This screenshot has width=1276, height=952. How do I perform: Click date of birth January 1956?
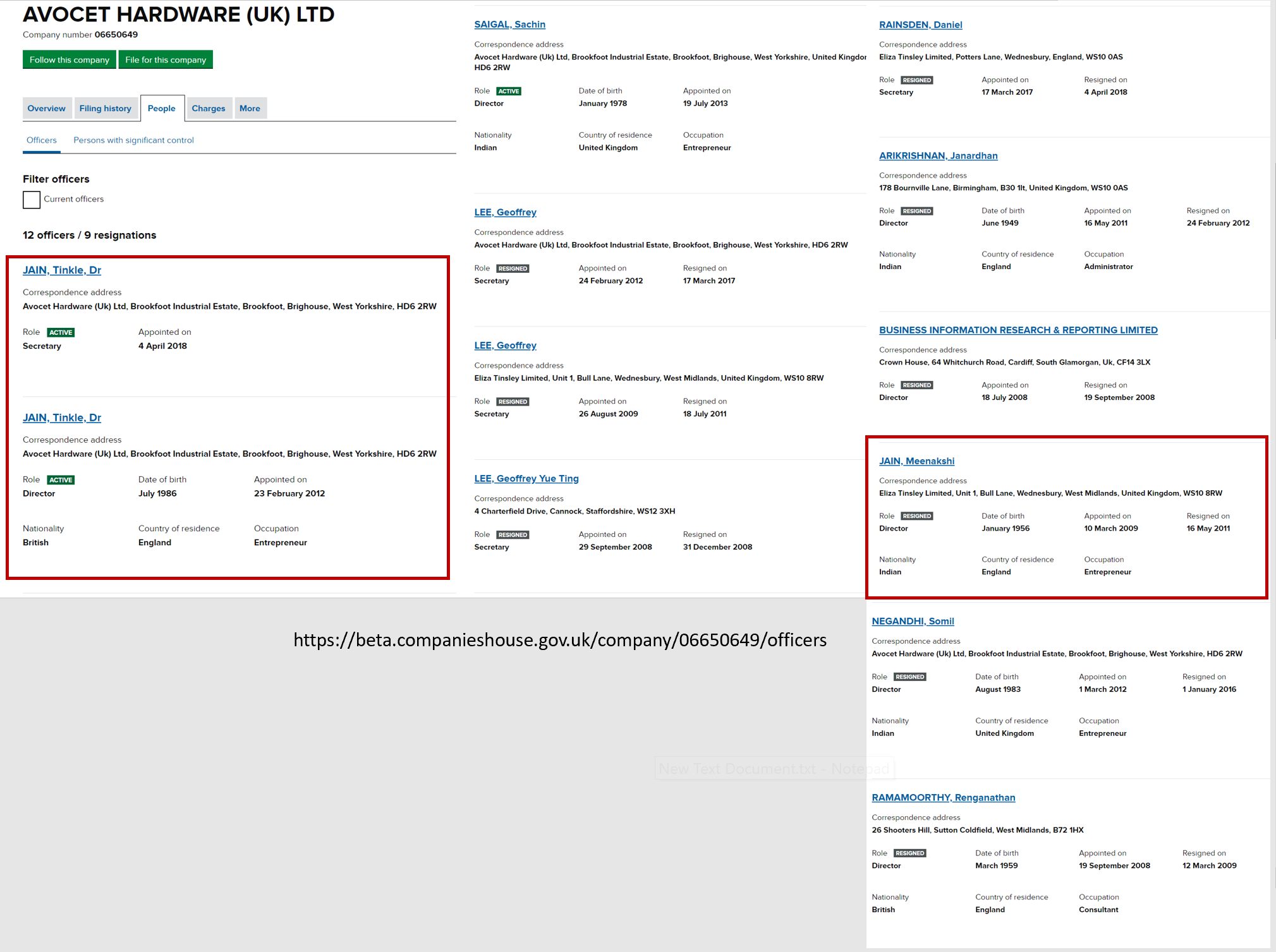tap(1006, 528)
